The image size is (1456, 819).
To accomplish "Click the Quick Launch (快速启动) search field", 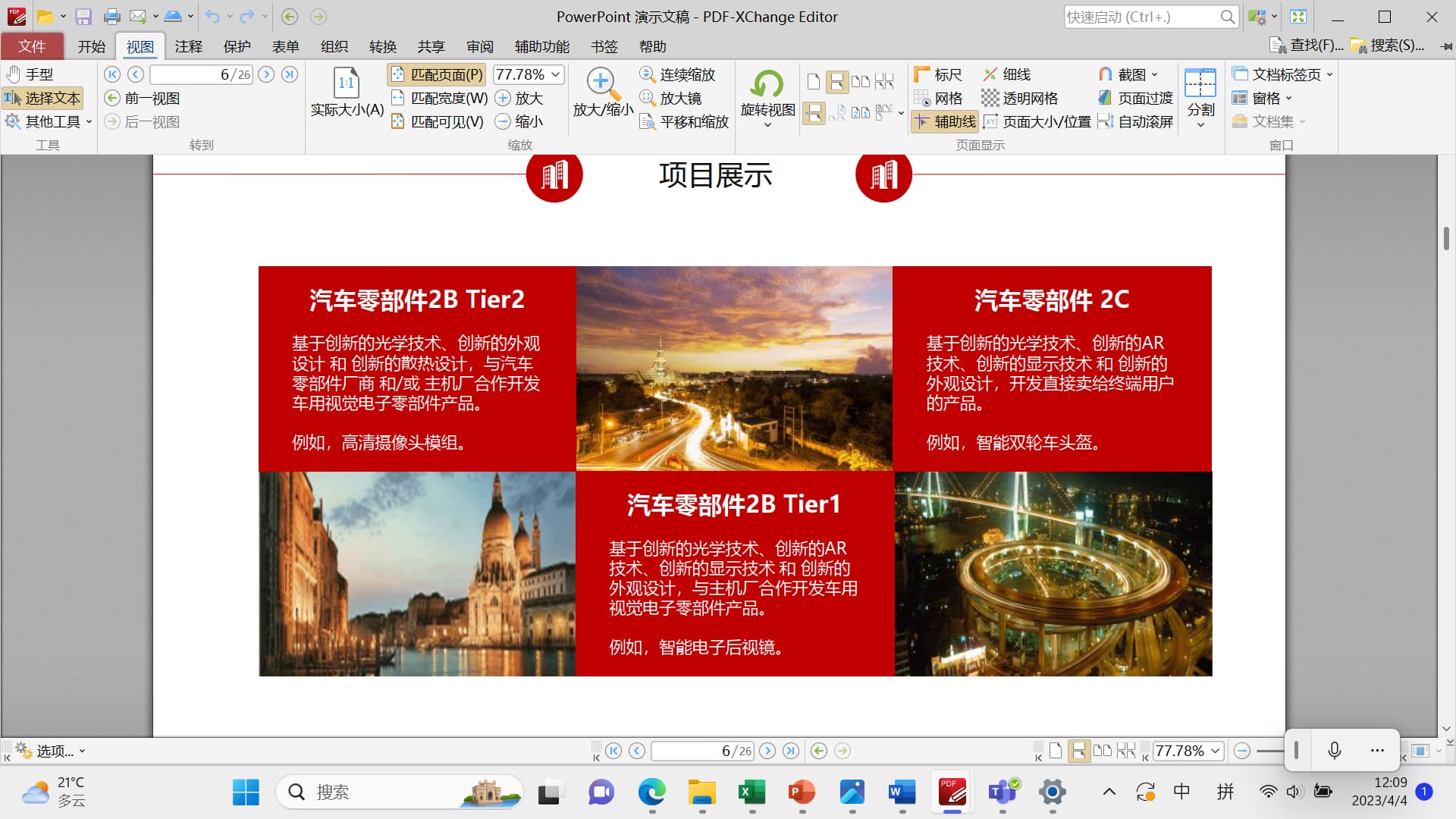I will (1140, 17).
